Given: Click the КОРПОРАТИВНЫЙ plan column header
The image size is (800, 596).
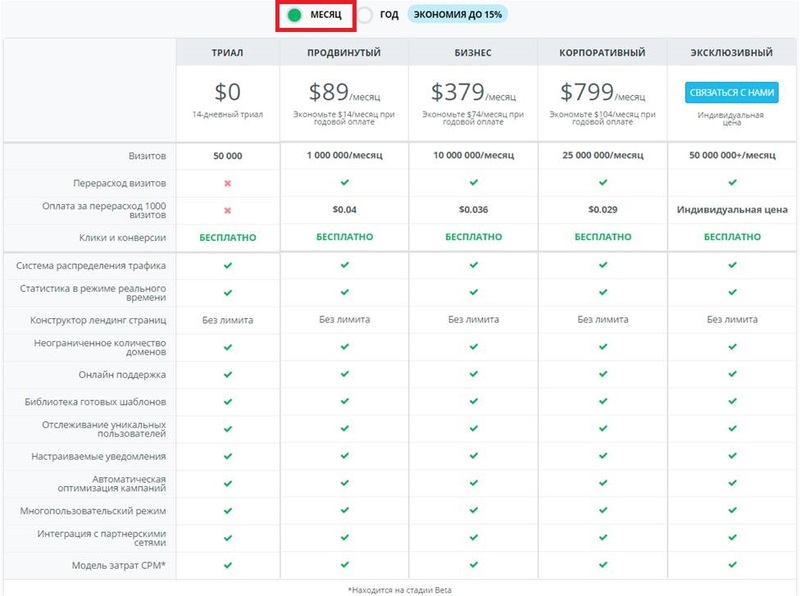Looking at the screenshot, I should (603, 53).
